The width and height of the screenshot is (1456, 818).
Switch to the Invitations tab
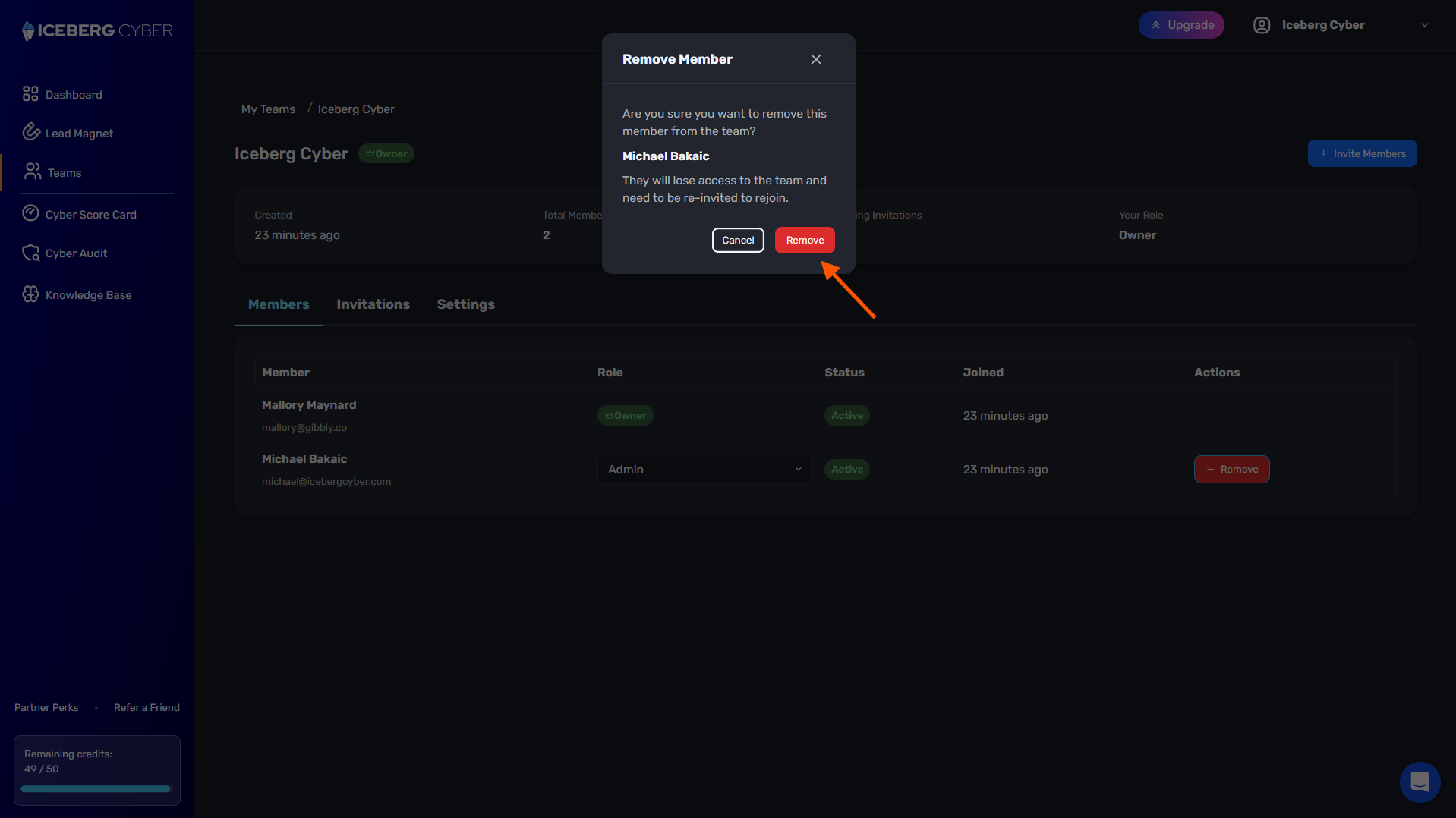[x=373, y=304]
